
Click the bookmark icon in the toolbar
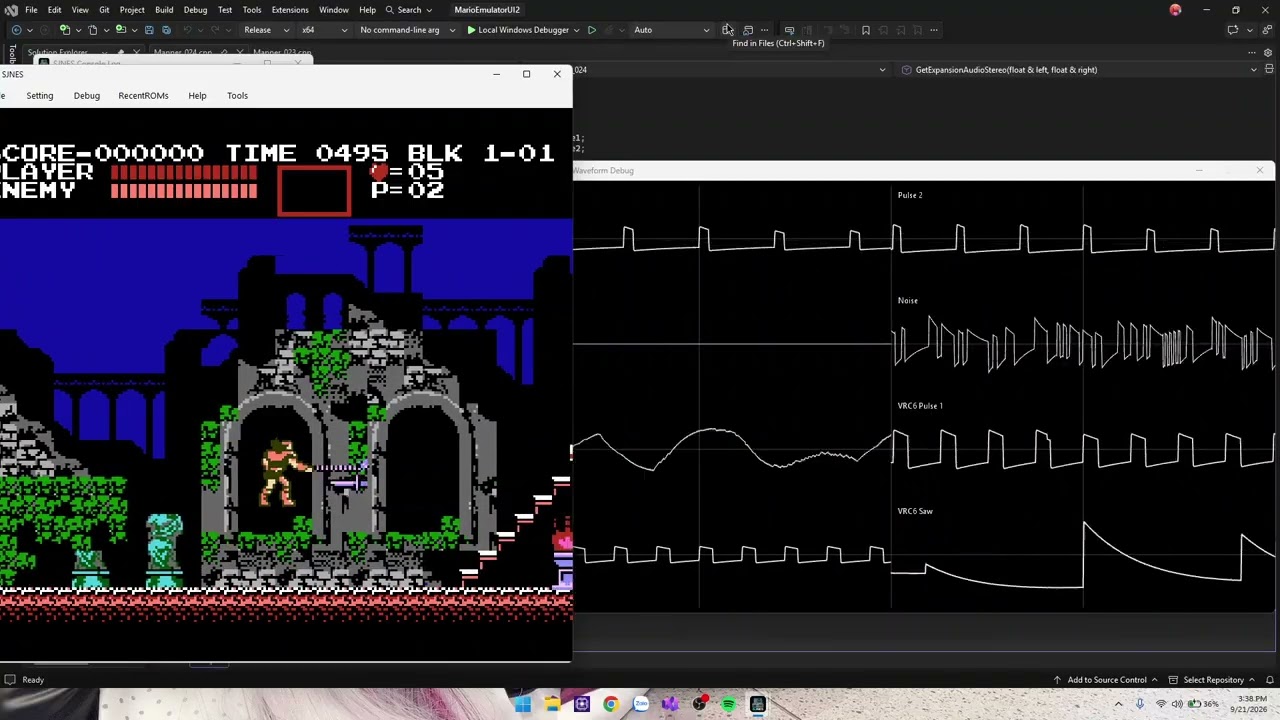pyautogui.click(x=866, y=30)
